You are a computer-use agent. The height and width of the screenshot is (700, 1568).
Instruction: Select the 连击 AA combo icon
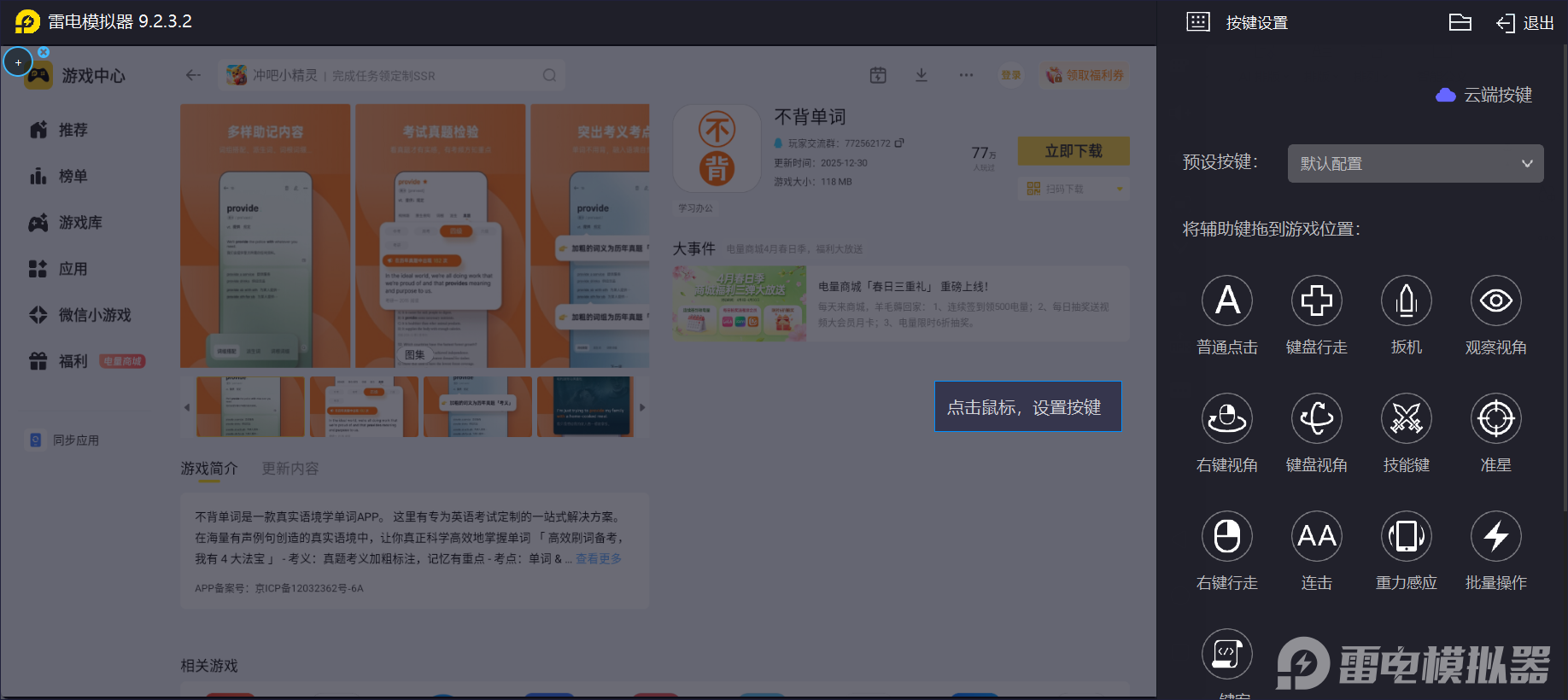[1317, 536]
